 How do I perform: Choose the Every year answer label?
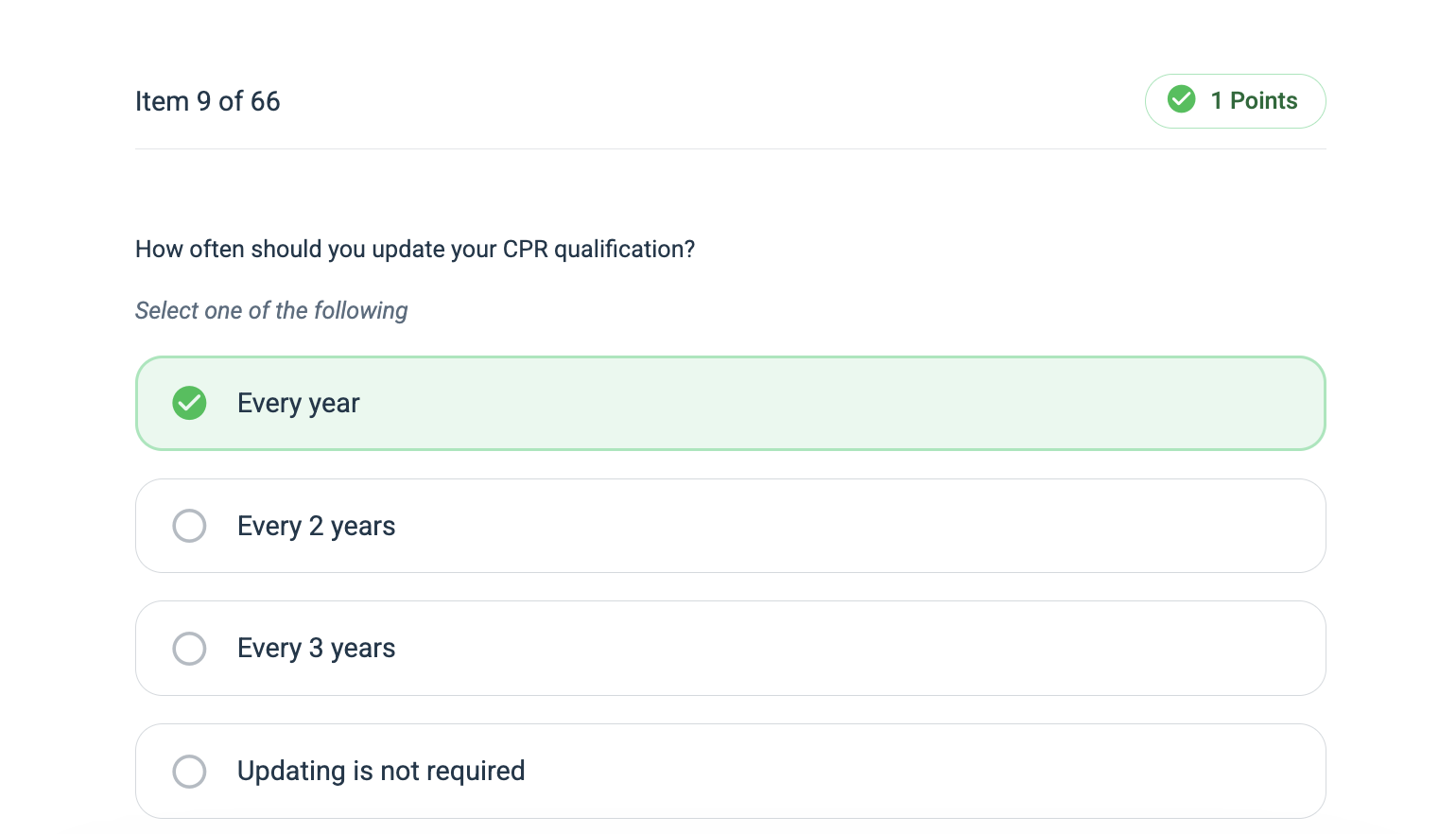tap(298, 404)
